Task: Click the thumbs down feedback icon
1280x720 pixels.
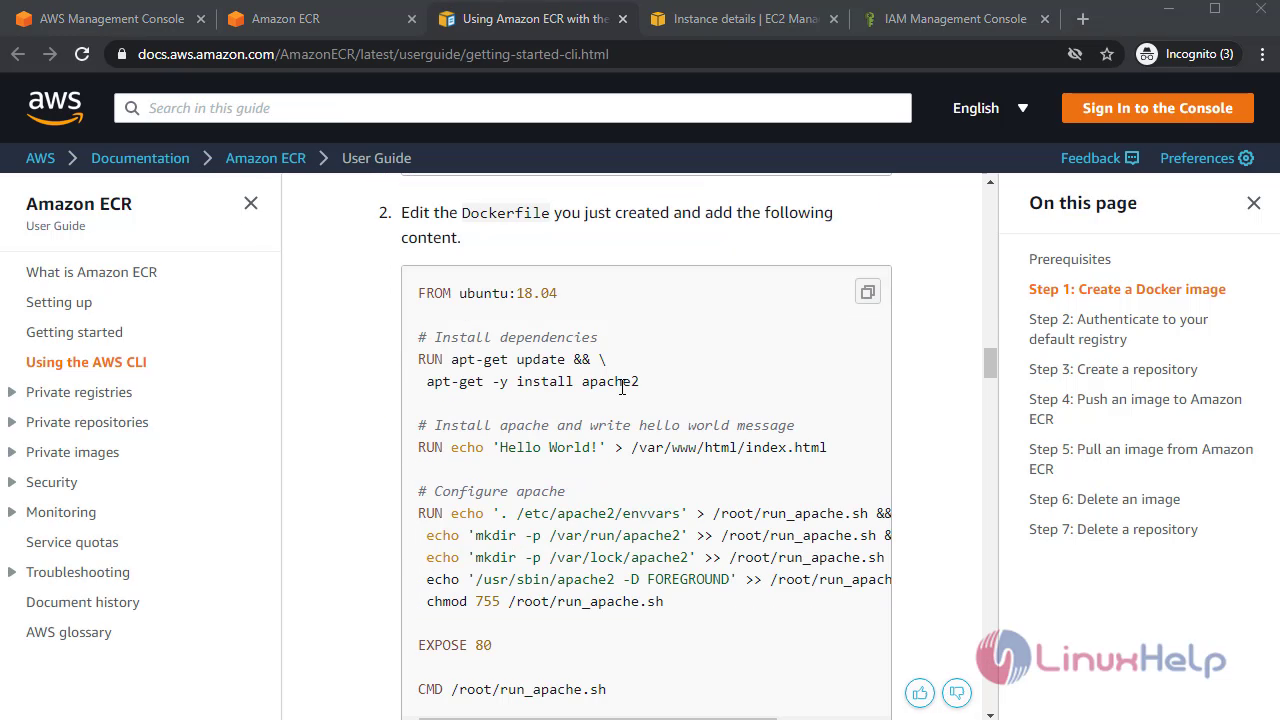Action: point(957,692)
